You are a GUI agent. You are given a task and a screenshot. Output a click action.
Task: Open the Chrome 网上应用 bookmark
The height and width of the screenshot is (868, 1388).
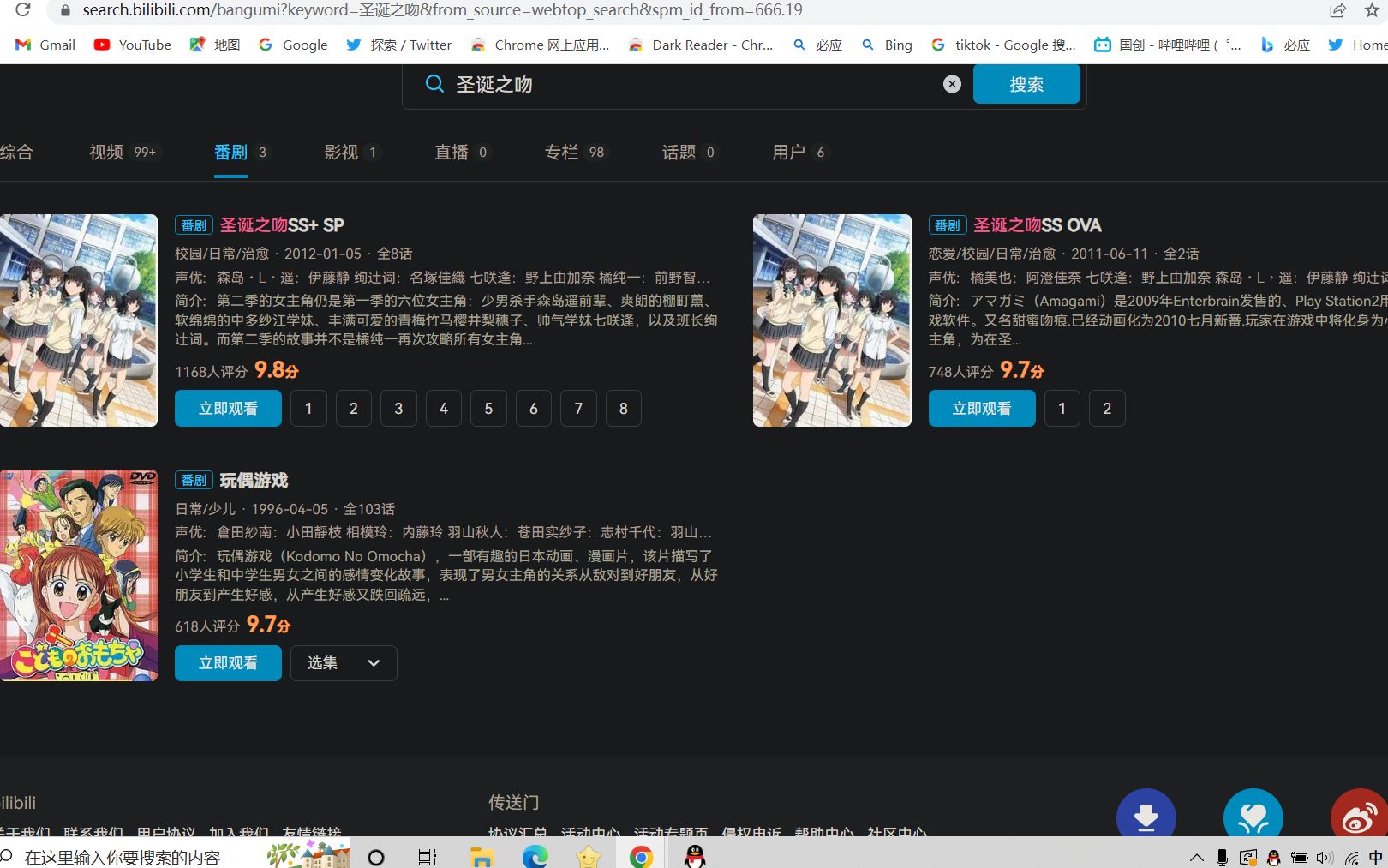click(540, 45)
